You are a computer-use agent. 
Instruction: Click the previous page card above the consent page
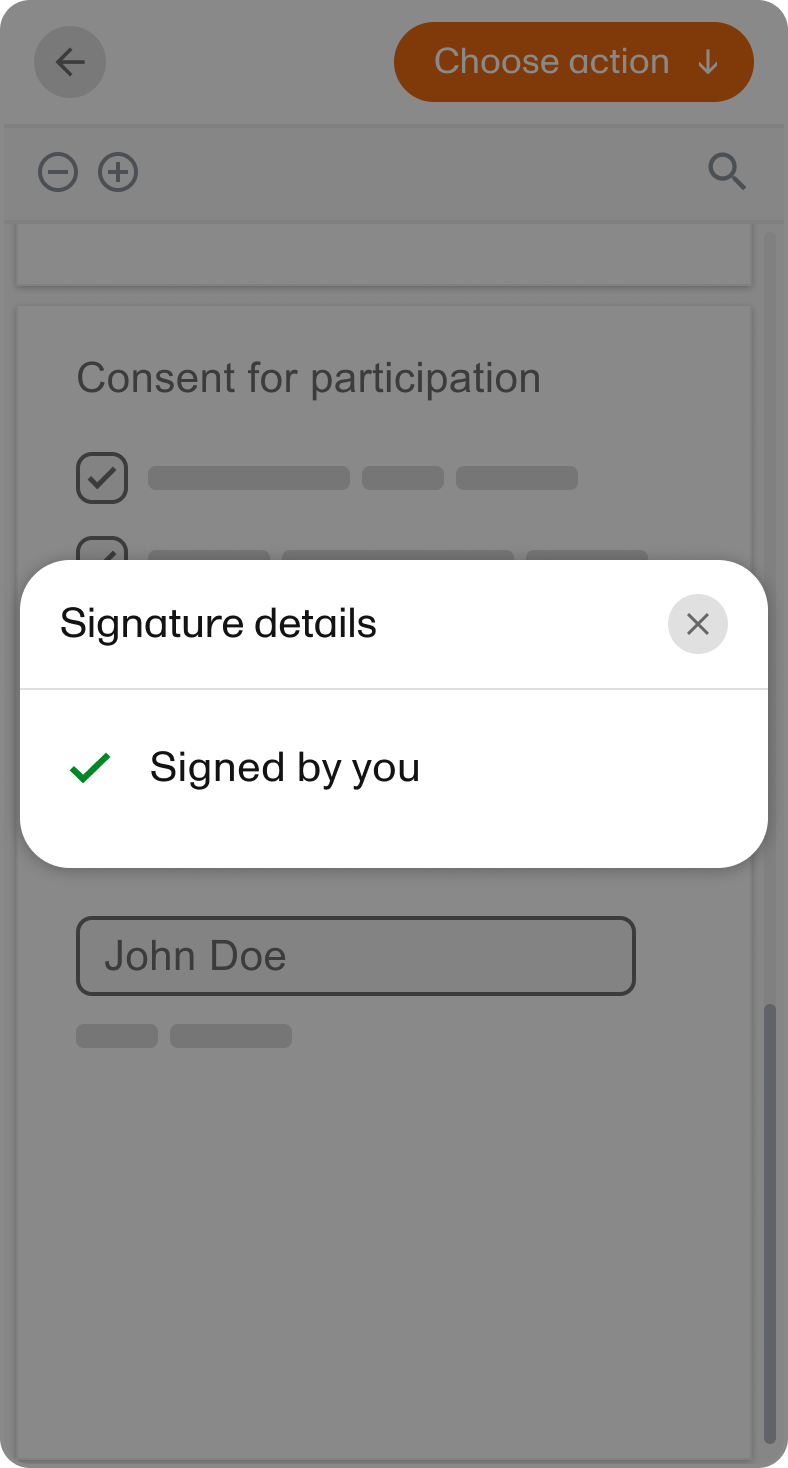384,255
